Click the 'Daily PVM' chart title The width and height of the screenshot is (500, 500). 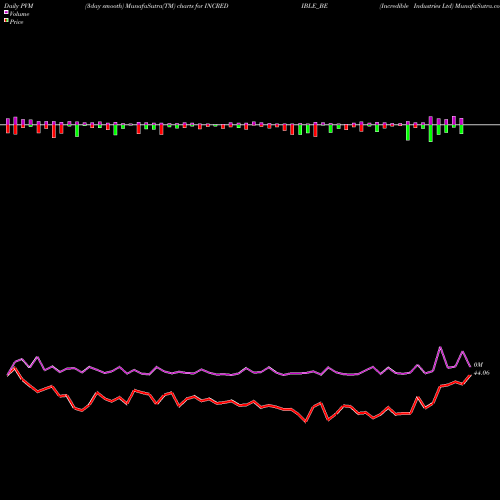coord(19,6)
